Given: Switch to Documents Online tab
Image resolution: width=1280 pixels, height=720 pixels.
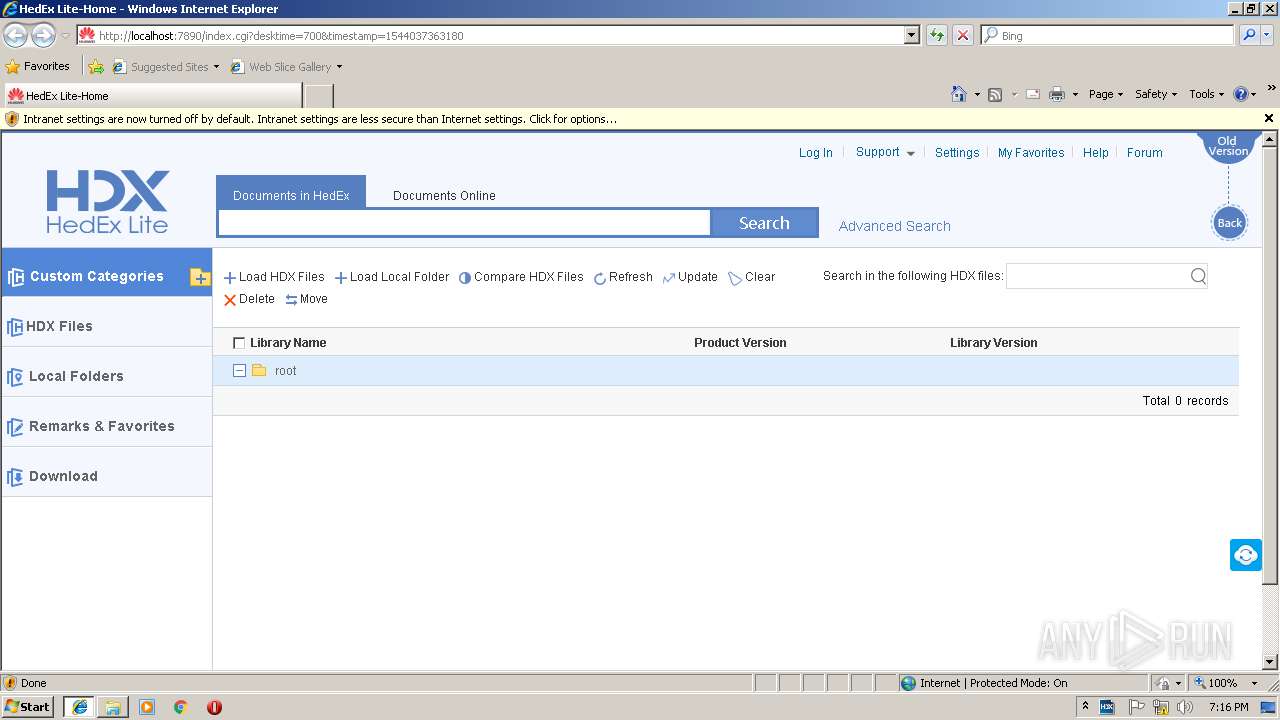Looking at the screenshot, I should click(x=444, y=195).
